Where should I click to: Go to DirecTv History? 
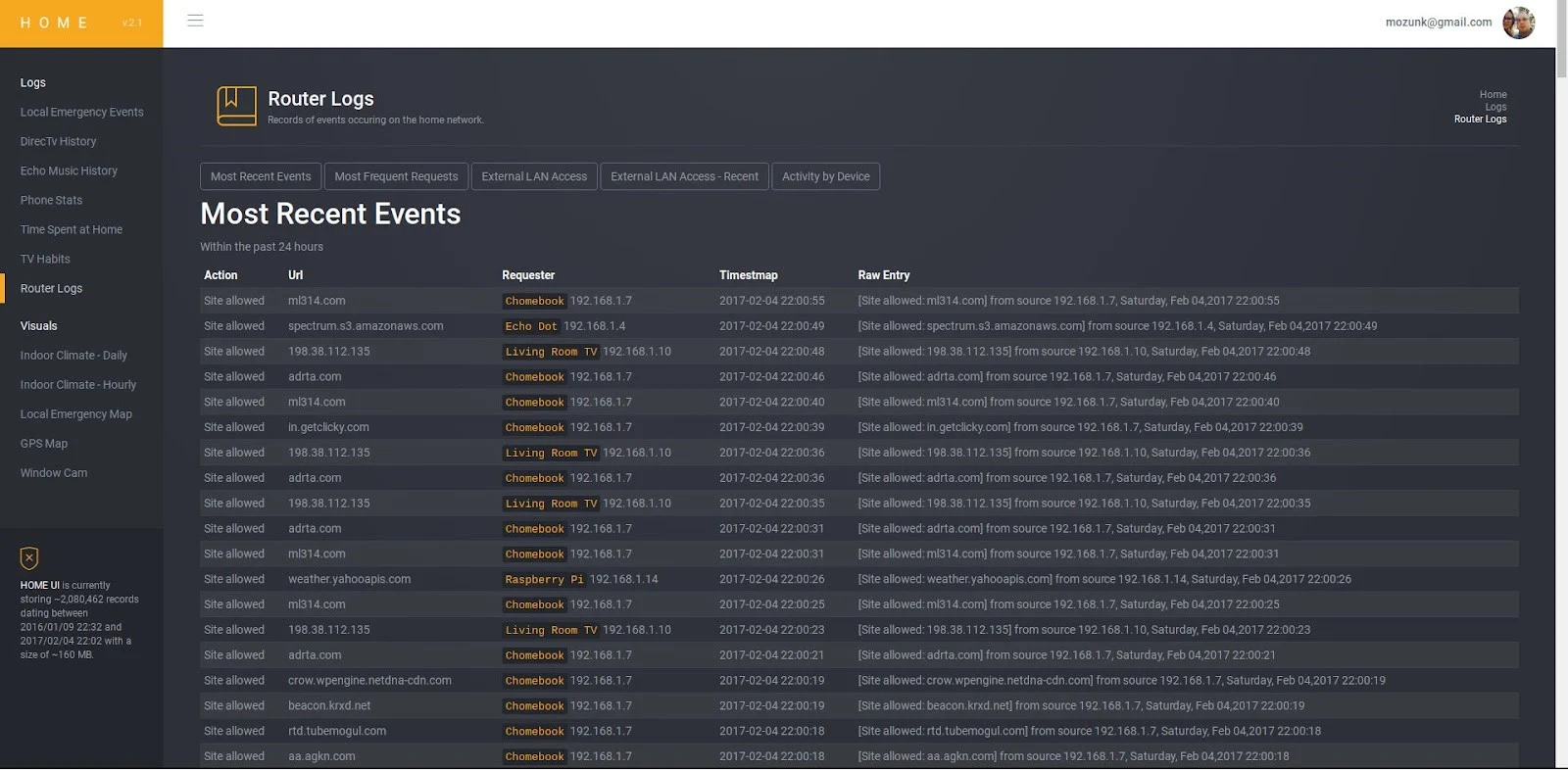pyautogui.click(x=58, y=141)
